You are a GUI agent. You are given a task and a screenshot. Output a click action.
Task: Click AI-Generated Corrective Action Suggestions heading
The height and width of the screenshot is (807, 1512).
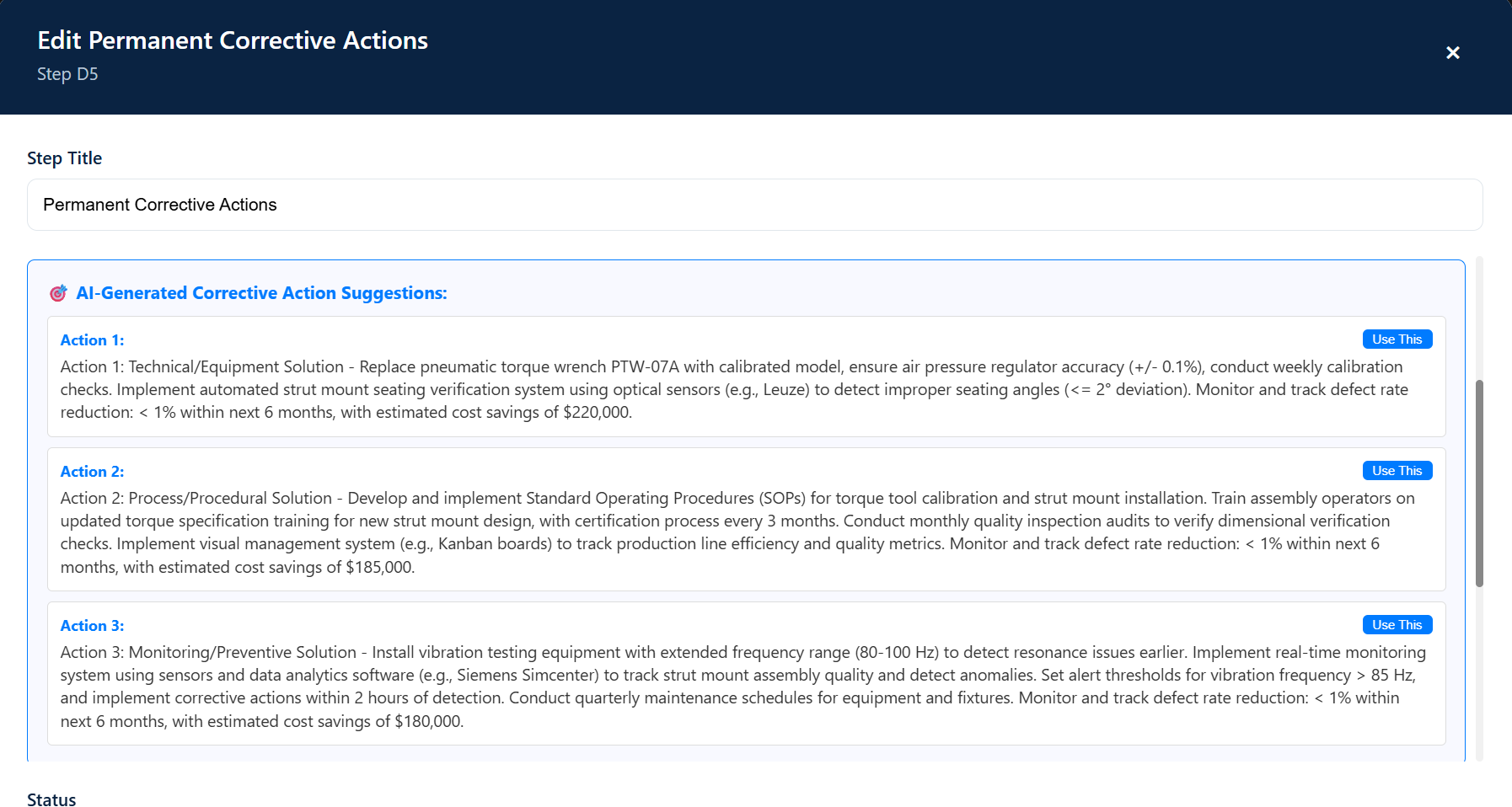coord(261,293)
